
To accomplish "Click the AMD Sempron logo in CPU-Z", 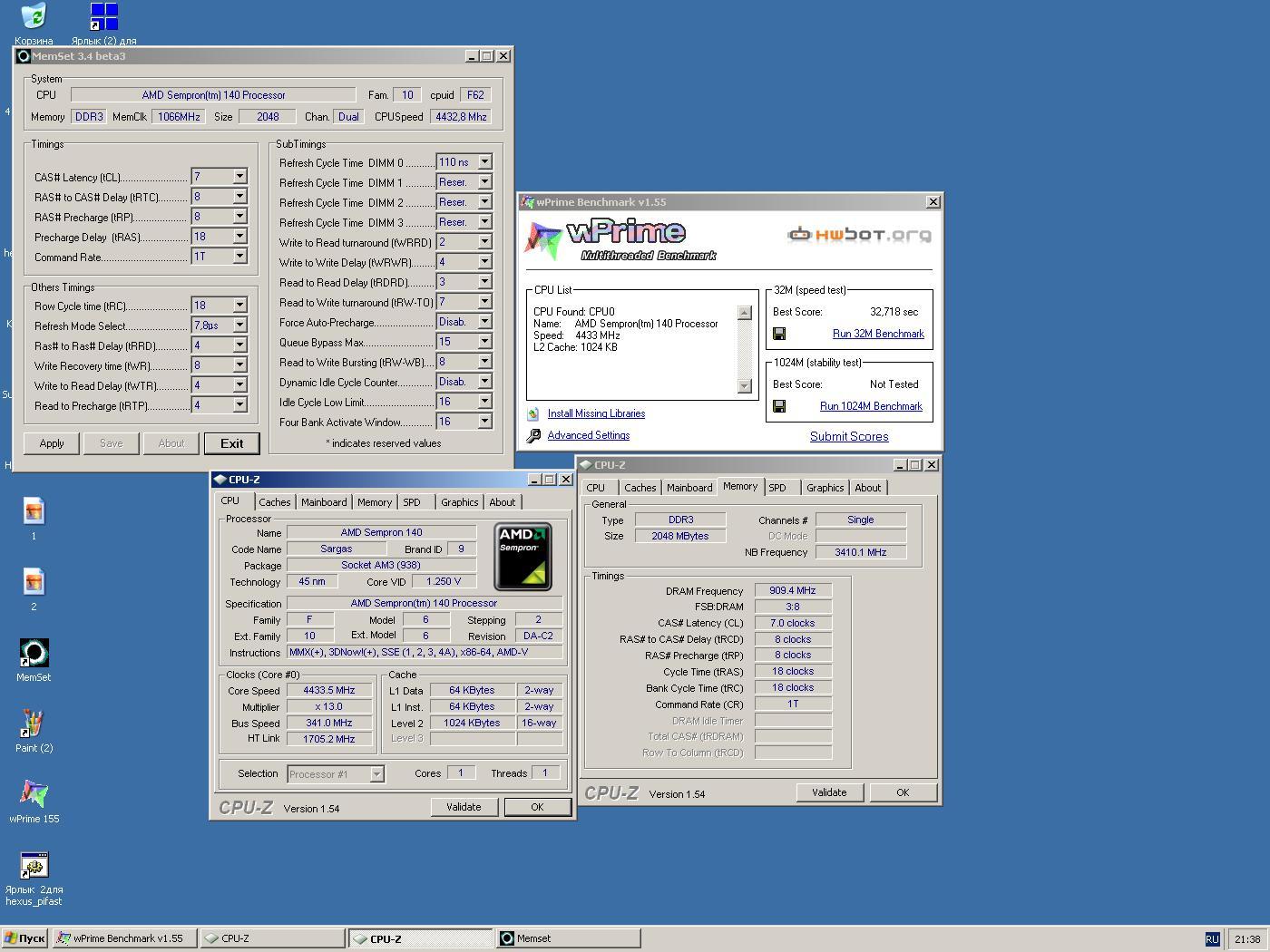I will 523,557.
